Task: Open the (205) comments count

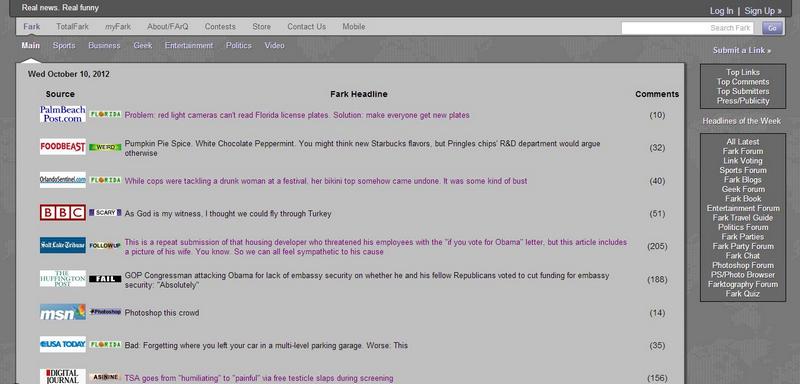Action: [x=657, y=246]
